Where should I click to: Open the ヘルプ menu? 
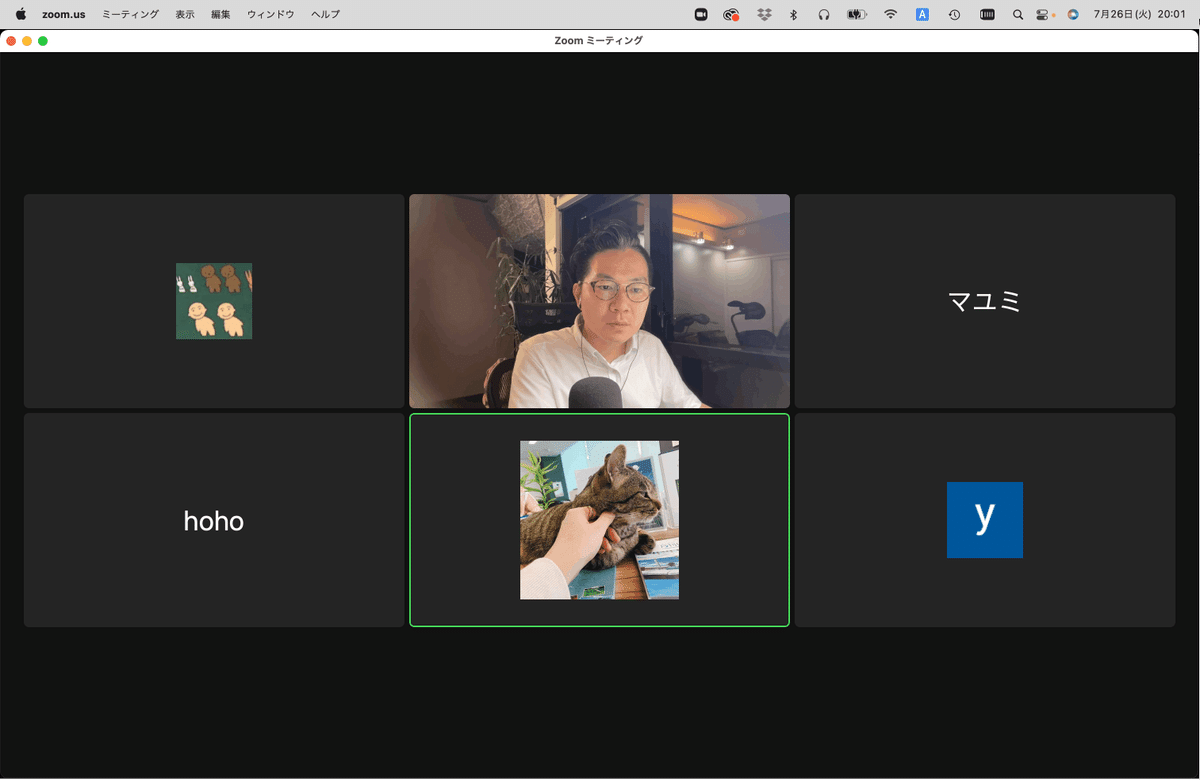[x=326, y=14]
